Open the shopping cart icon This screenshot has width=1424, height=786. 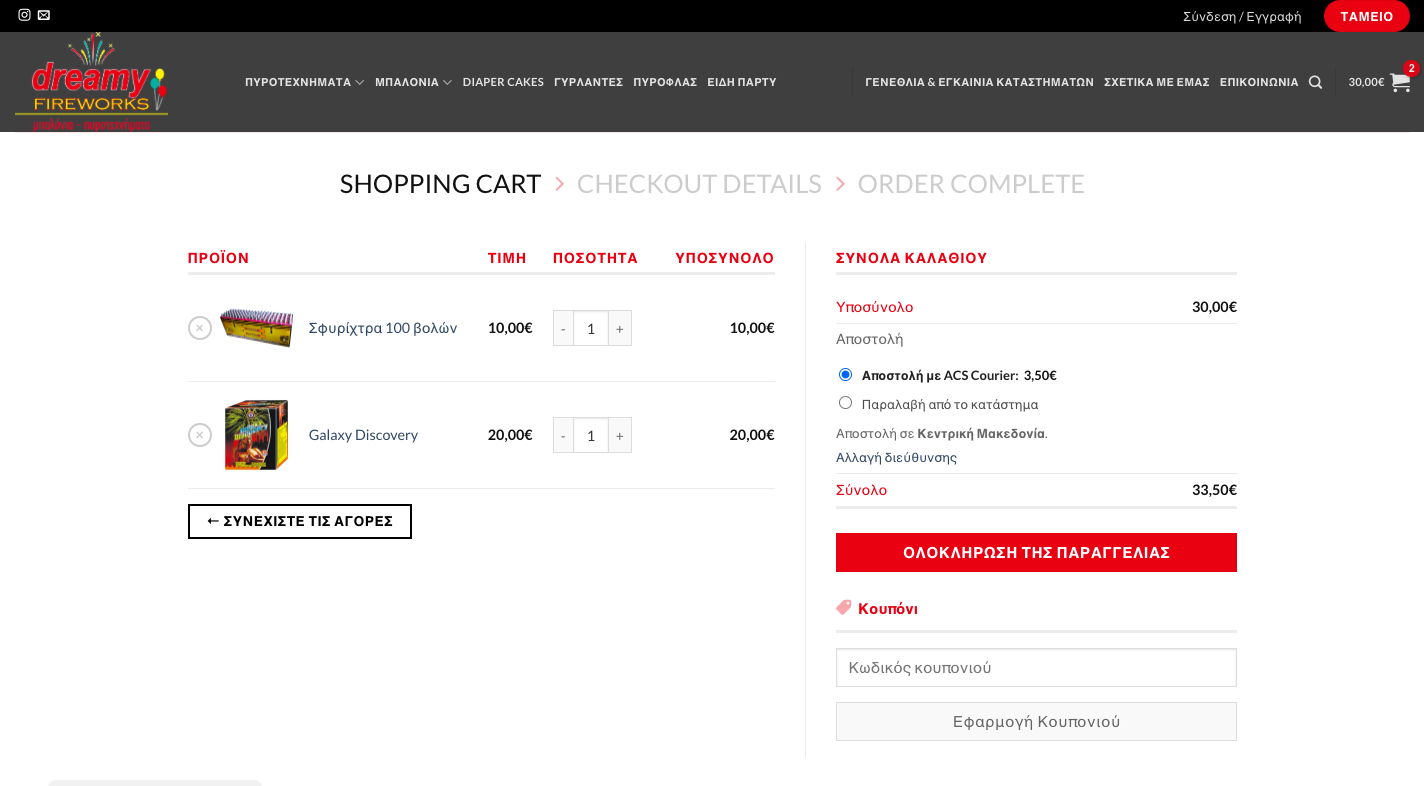tap(1399, 82)
